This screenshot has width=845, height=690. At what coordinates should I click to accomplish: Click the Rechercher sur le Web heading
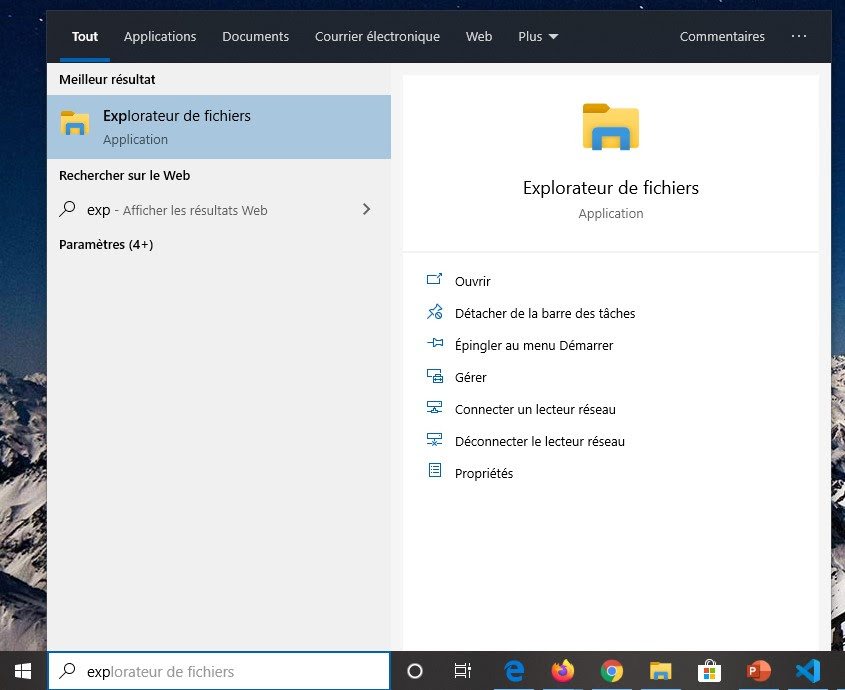click(124, 175)
